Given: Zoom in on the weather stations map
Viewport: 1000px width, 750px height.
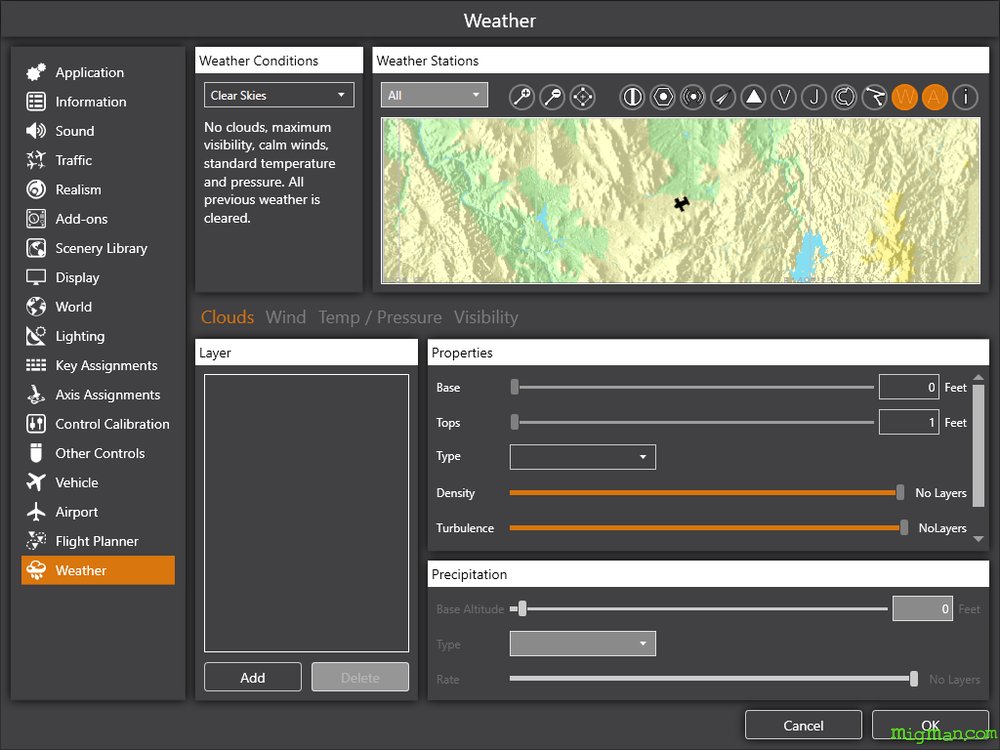Looking at the screenshot, I should click(522, 97).
